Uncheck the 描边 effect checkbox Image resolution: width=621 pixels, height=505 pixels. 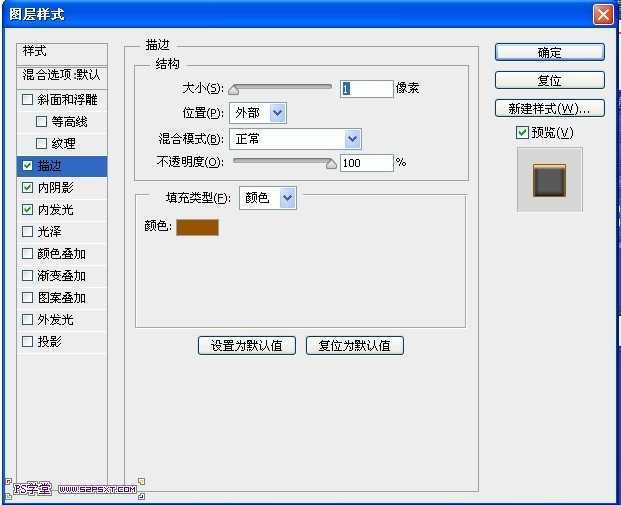(27, 166)
